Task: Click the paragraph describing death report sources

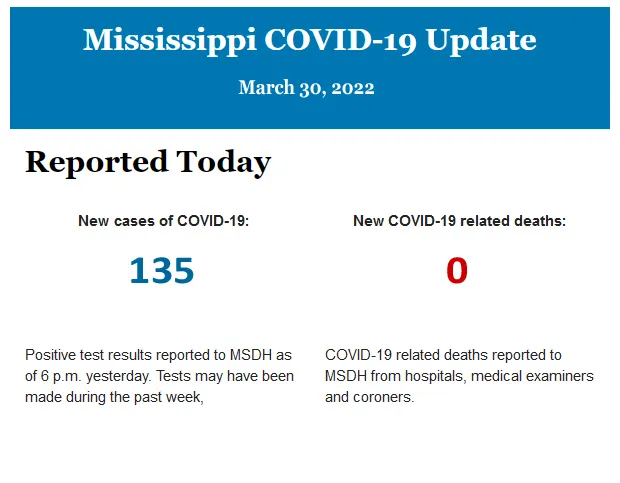Action: [x=459, y=376]
